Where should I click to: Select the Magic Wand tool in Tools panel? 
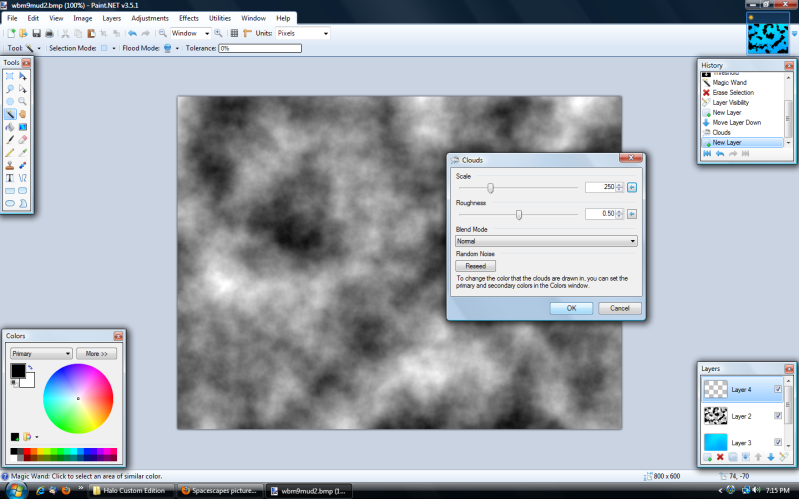pos(10,114)
